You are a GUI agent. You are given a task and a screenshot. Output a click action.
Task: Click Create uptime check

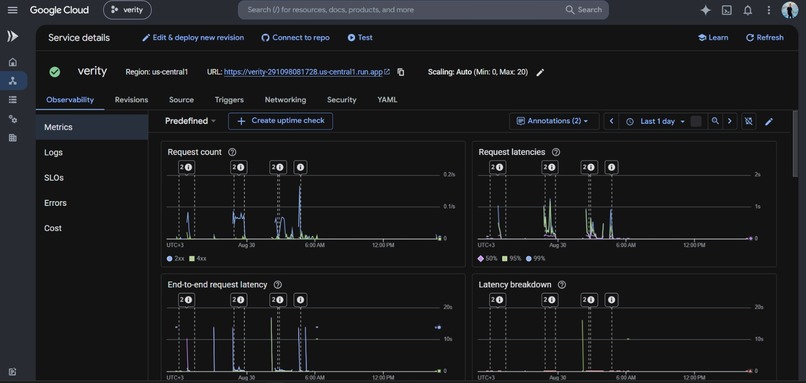281,121
